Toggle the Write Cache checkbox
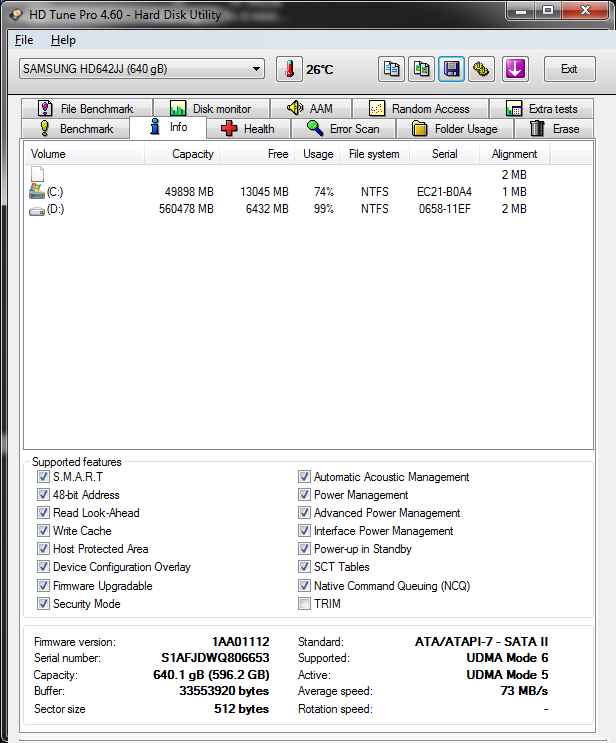Screen dimensions: 616x743 click(43, 531)
